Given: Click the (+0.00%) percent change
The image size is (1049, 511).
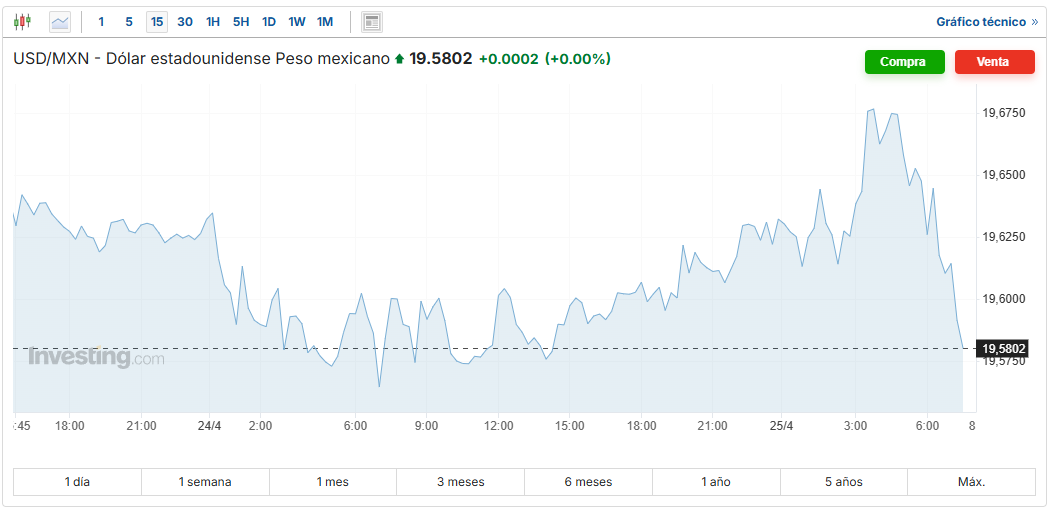Looking at the screenshot, I should click(578, 59).
